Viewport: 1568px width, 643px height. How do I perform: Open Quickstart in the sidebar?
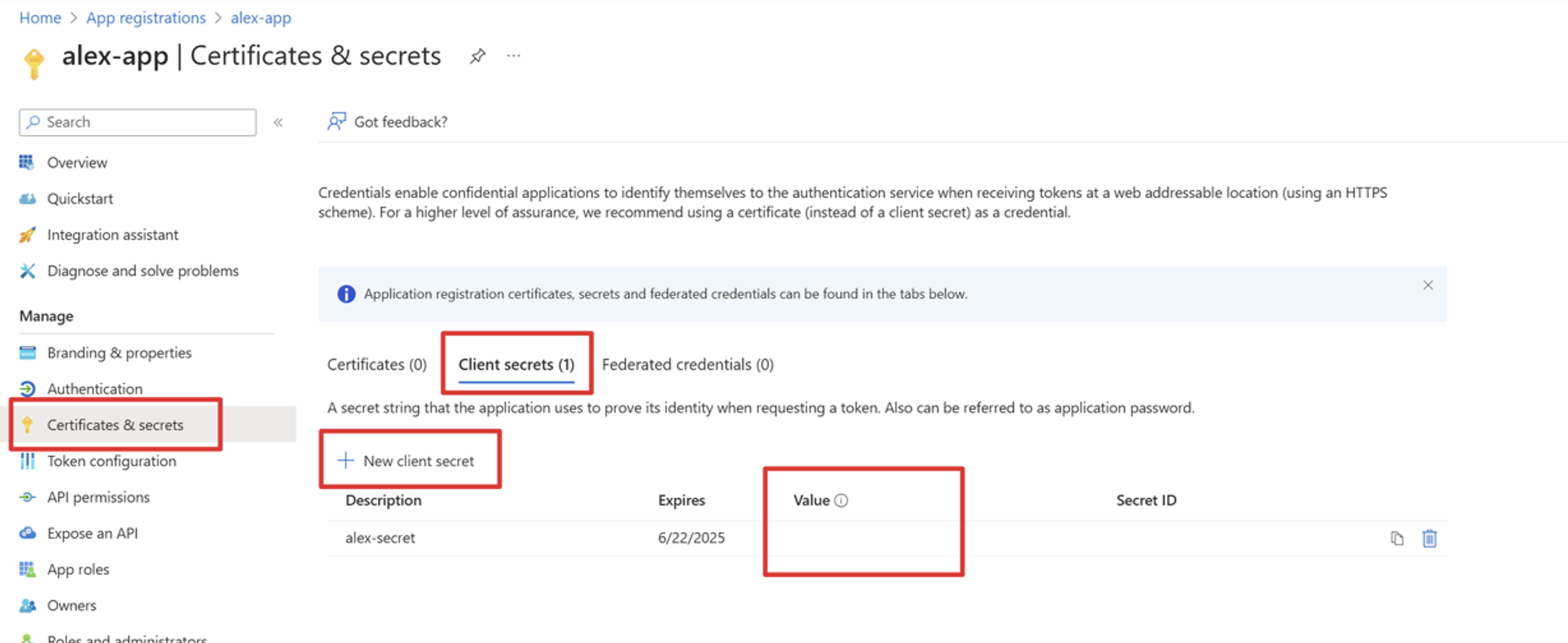[80, 198]
